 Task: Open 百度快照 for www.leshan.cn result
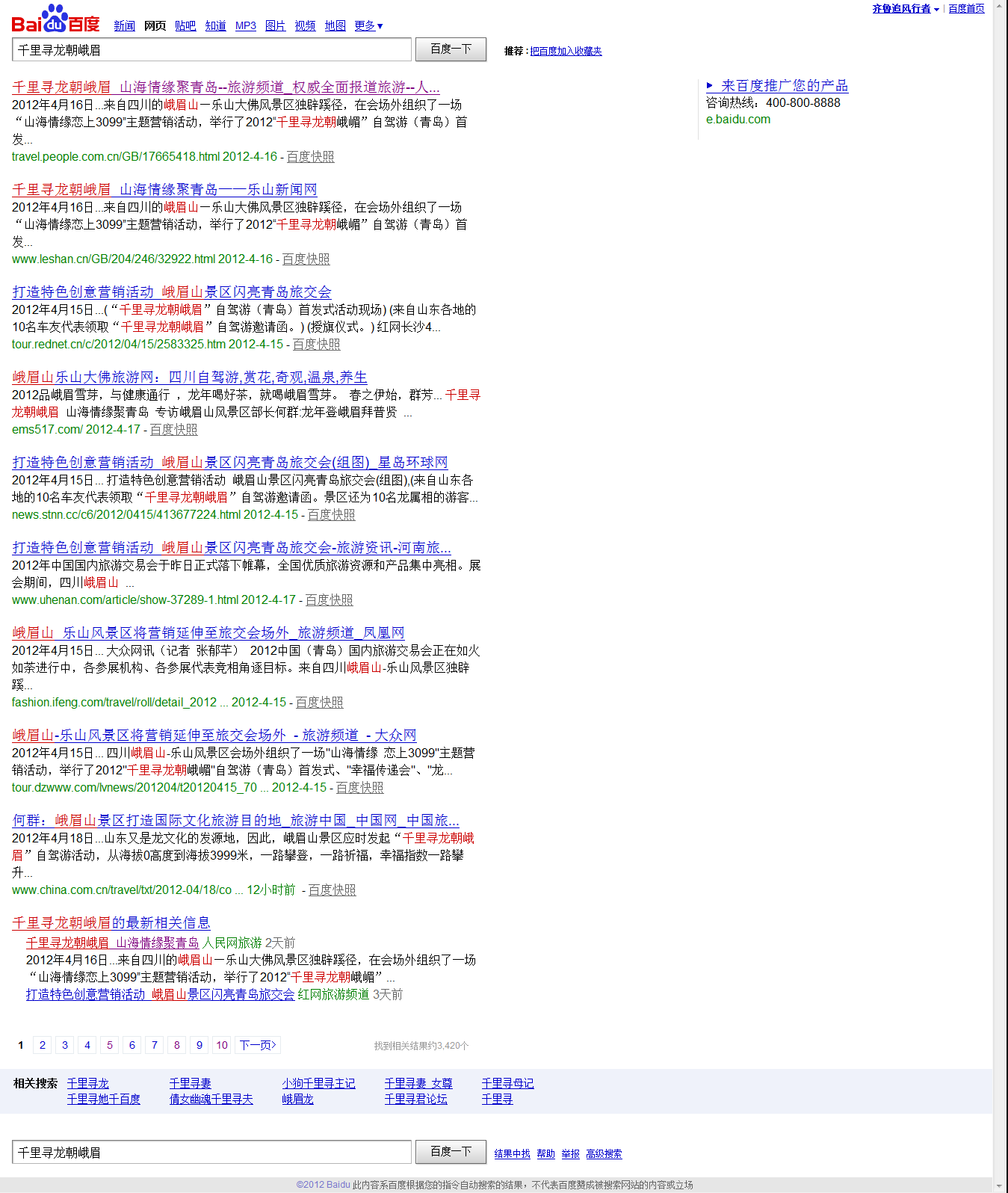[306, 259]
